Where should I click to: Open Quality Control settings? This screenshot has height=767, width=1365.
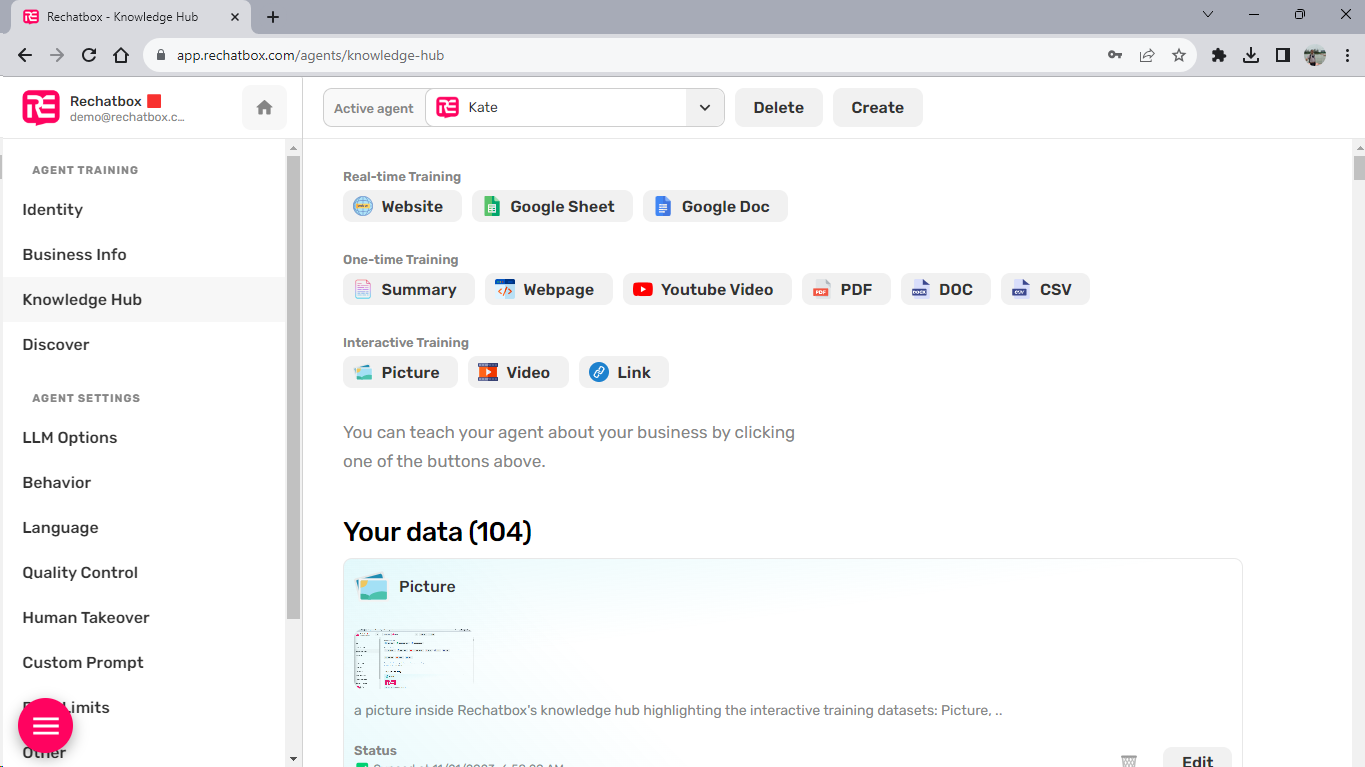click(x=144, y=572)
